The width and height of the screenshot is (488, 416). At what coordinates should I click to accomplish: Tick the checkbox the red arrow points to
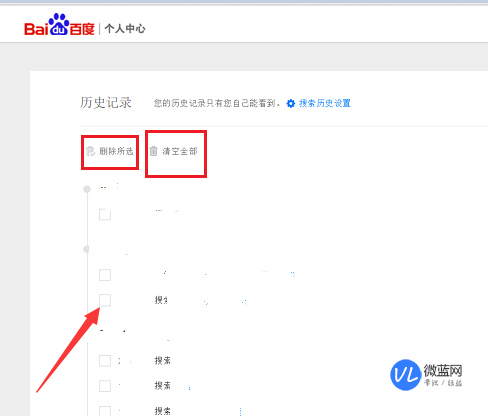coord(105,300)
